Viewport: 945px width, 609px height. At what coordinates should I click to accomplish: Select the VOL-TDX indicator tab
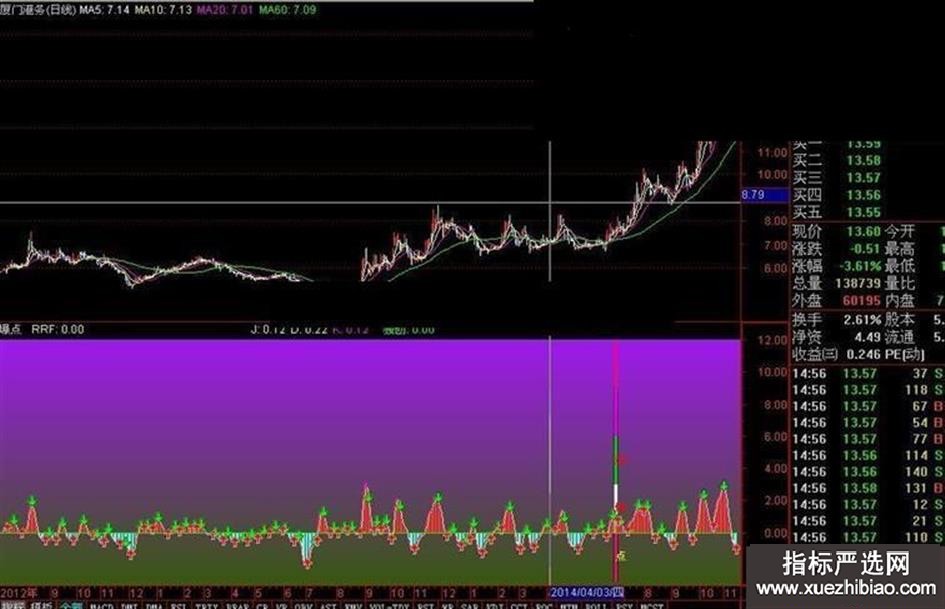click(x=389, y=605)
